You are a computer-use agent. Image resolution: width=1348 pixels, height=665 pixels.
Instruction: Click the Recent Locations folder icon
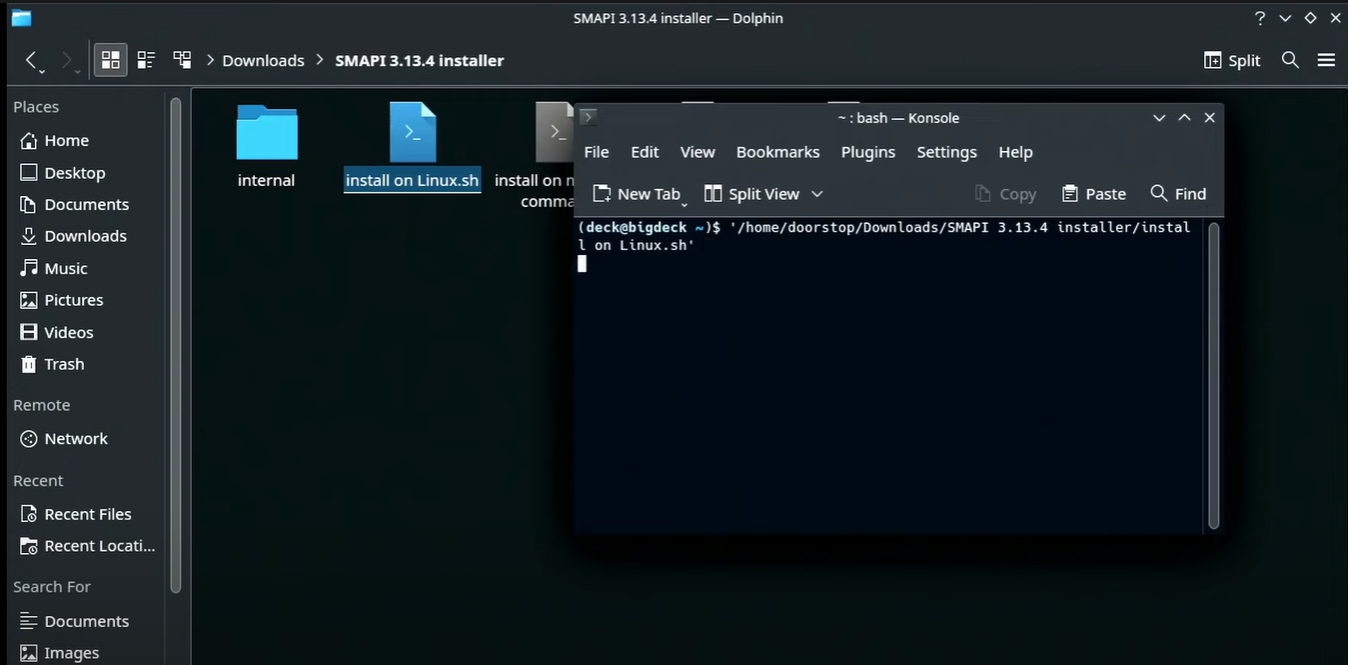click(28, 546)
